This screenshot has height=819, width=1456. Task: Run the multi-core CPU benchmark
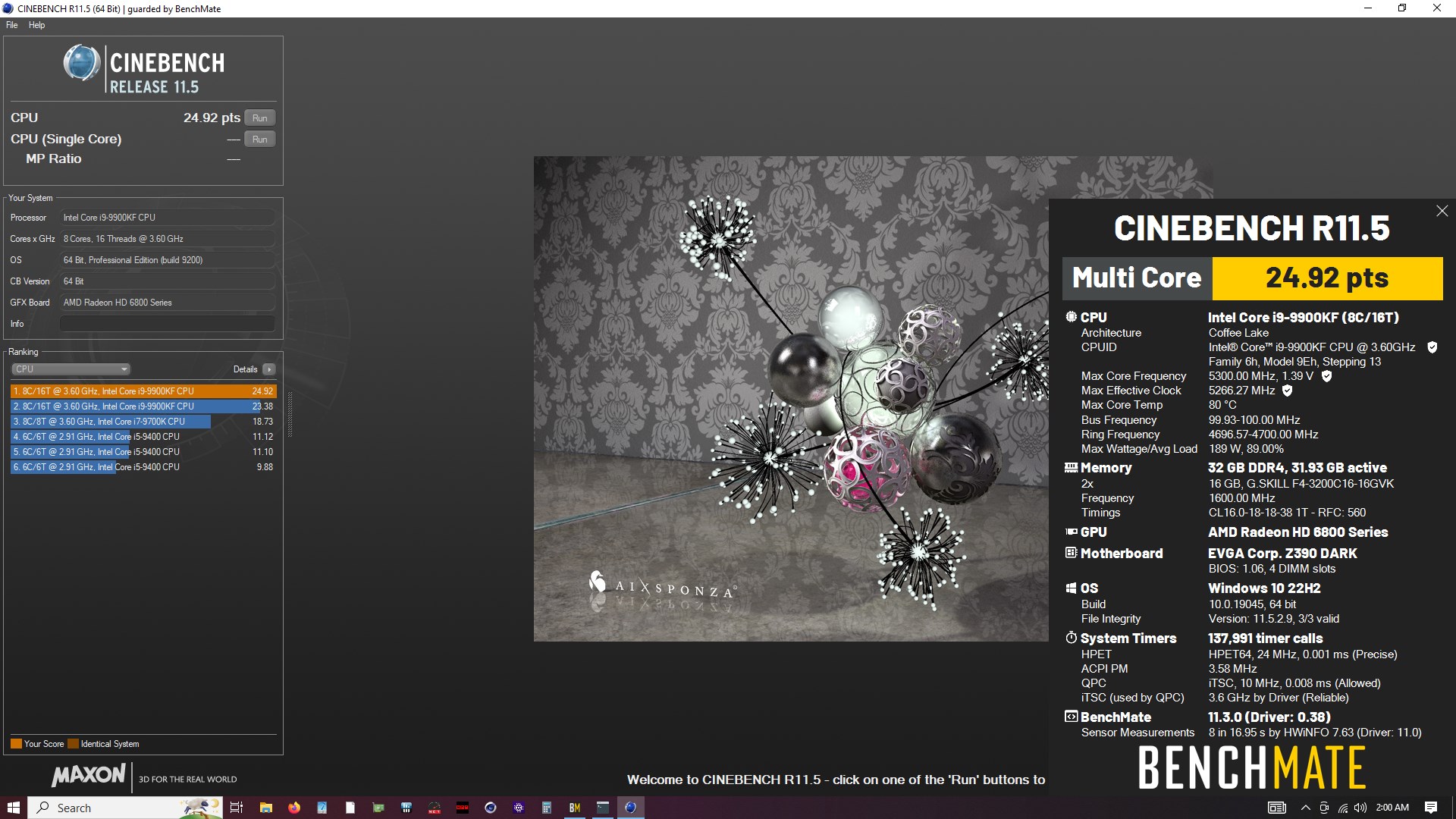click(259, 118)
